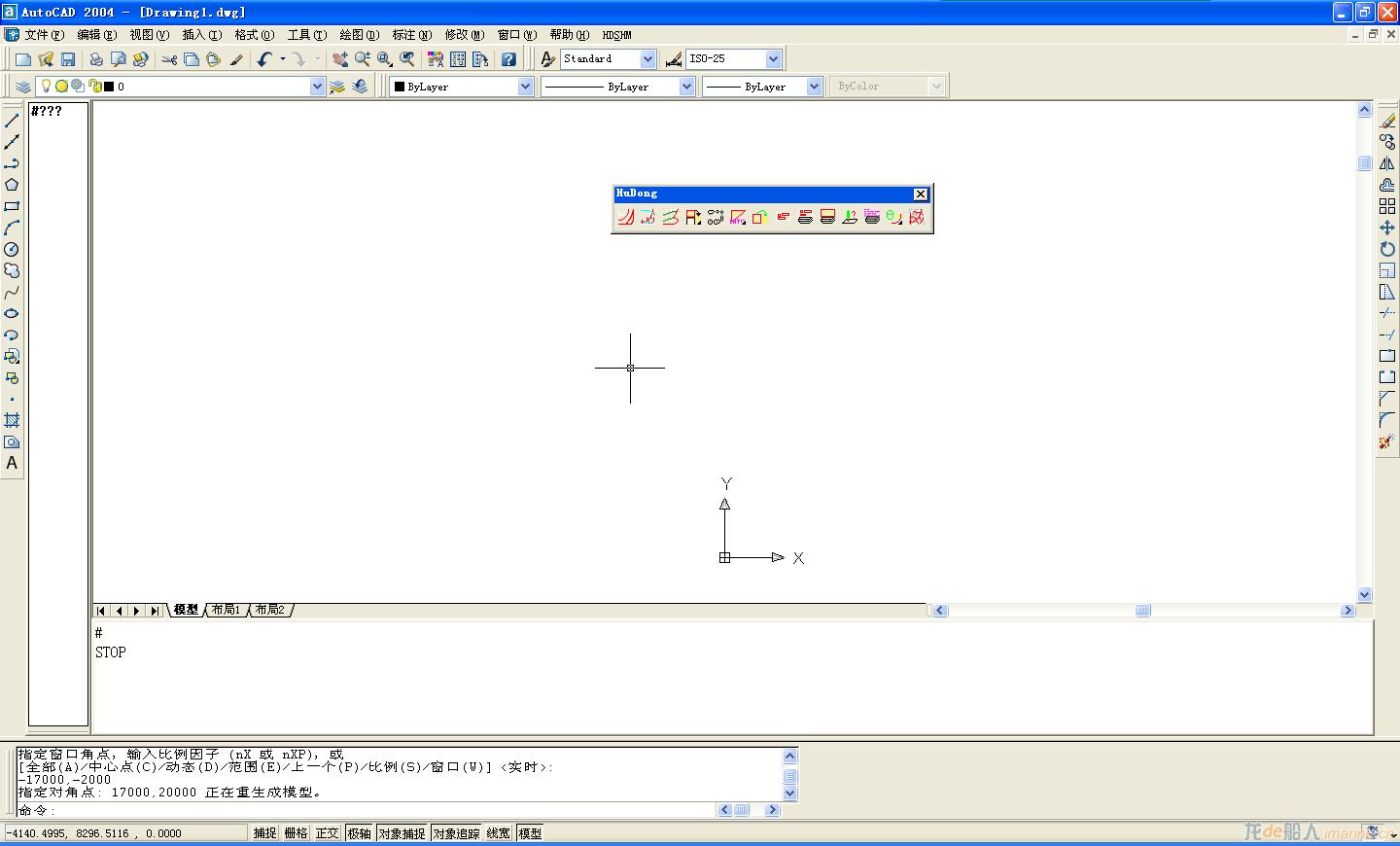Select the Erase tool in the modify toolbar
The image size is (1400, 846).
[1387, 121]
